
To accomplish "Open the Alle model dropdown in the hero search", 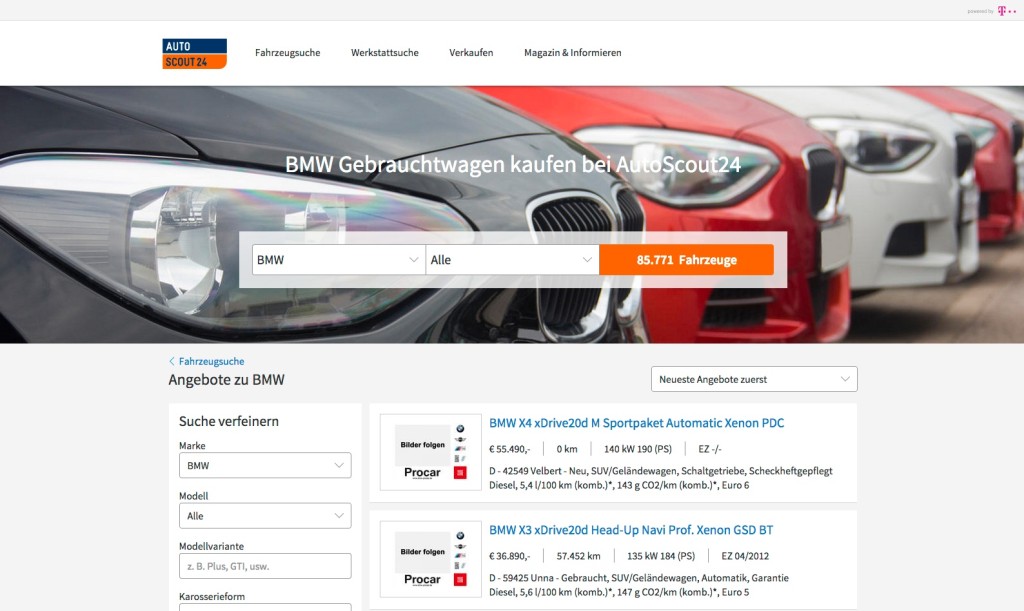I will [512, 260].
